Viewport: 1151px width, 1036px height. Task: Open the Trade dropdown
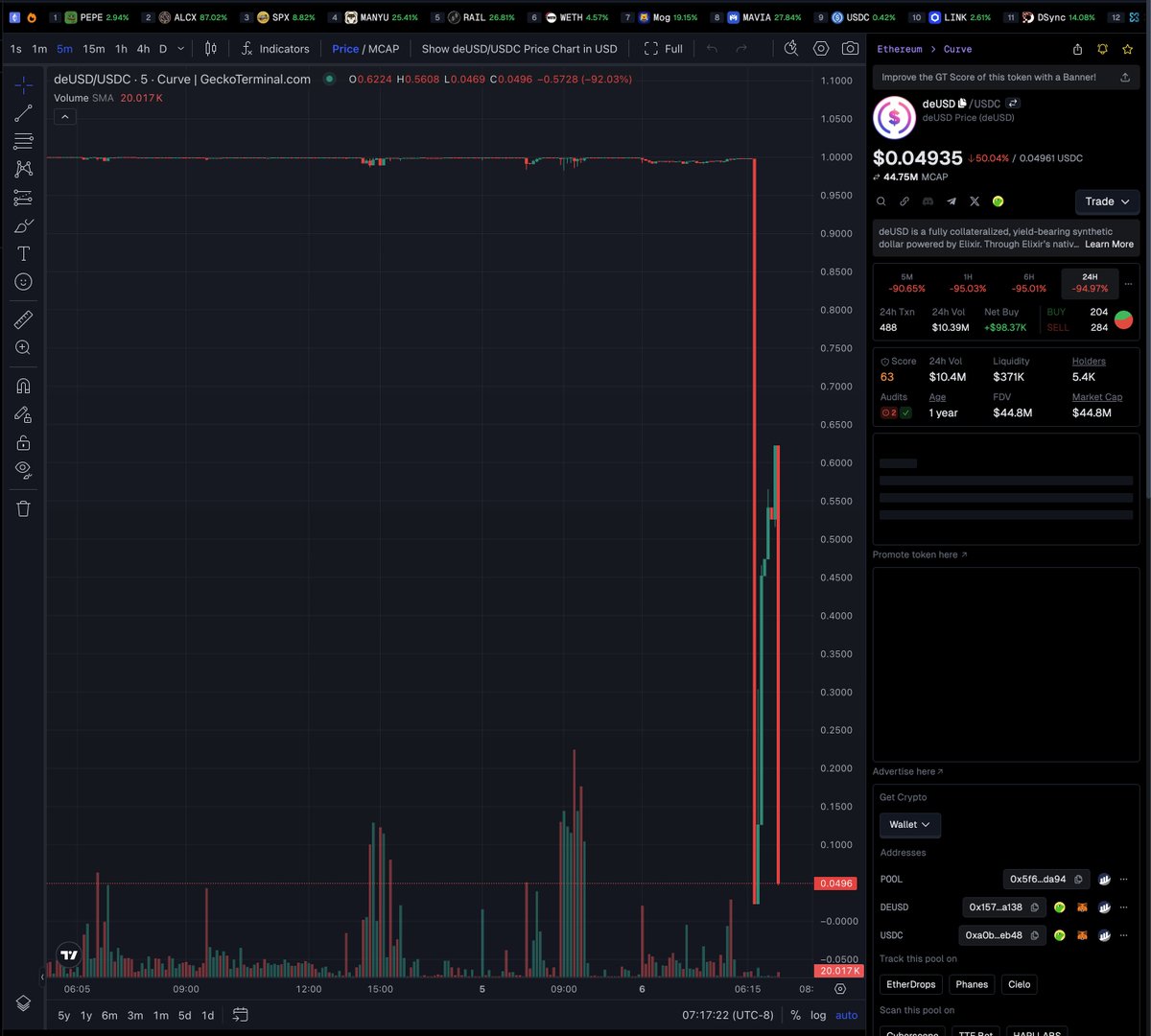pyautogui.click(x=1107, y=201)
